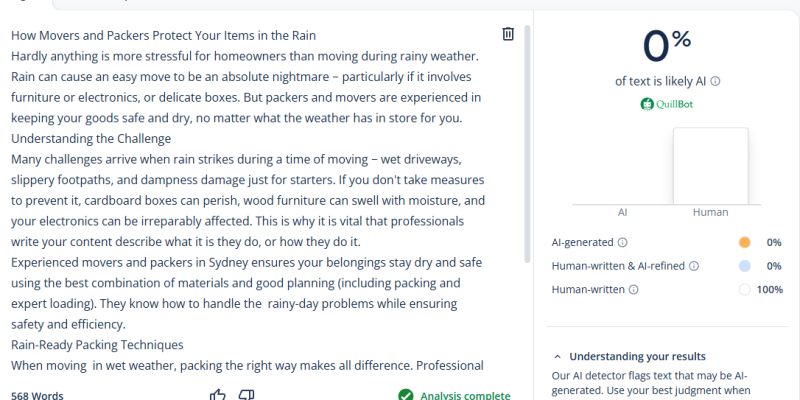This screenshot has height=400, width=800.
Task: Open info icon next to Human-written & AI-refined
Action: [x=694, y=266]
